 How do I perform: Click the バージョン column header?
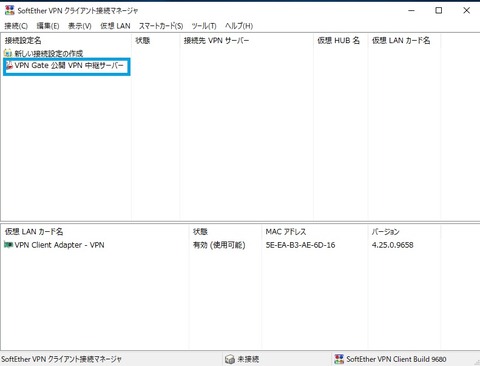click(404, 232)
